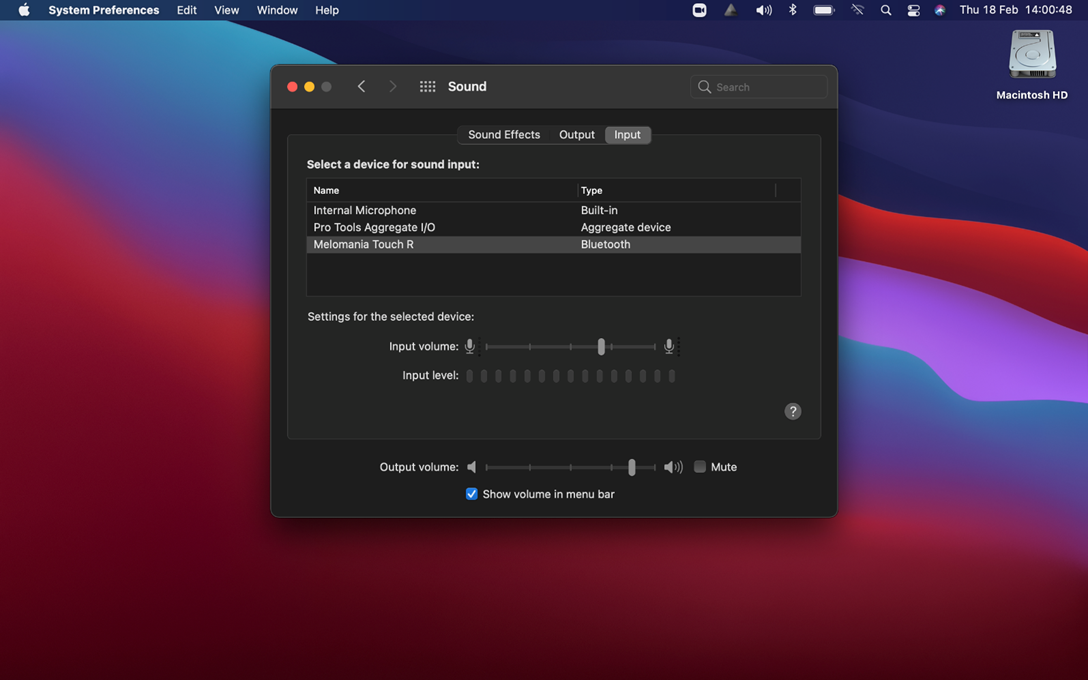Select Internal Microphone input device
This screenshot has width=1088, height=680.
(x=365, y=210)
